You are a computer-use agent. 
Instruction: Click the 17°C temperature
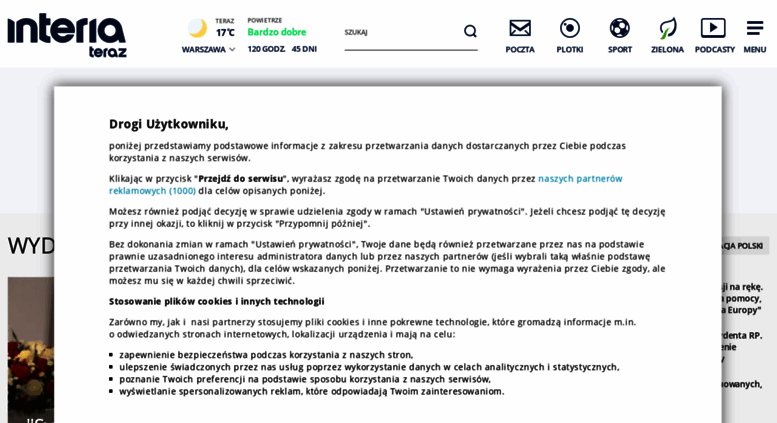[225, 33]
